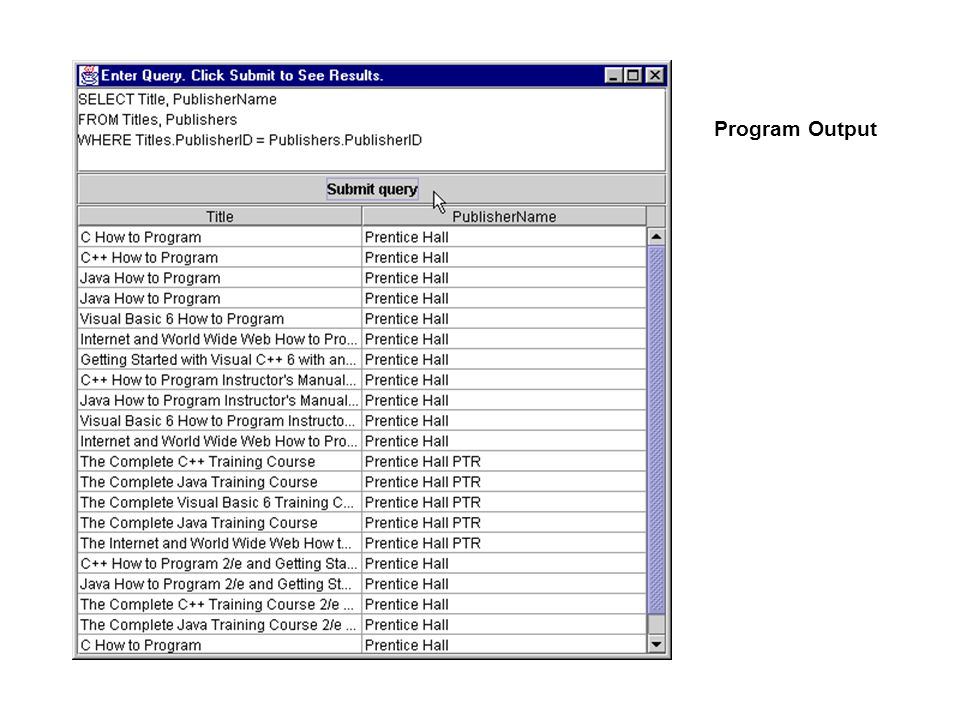The height and width of the screenshot is (720, 960).
Task: Close the Enter Query window
Action: click(x=654, y=75)
